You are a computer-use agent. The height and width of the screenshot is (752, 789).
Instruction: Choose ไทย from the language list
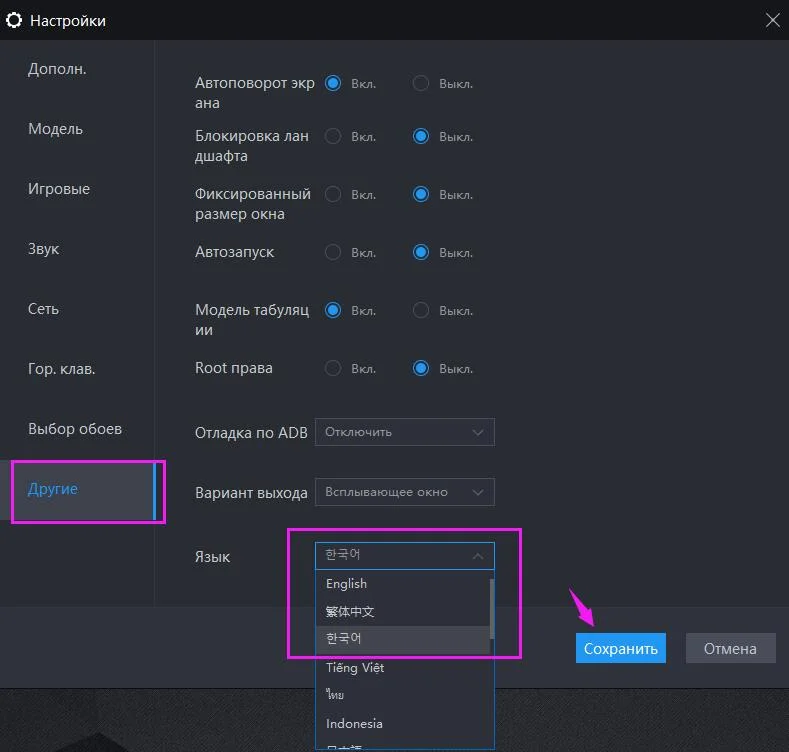tap(402, 695)
